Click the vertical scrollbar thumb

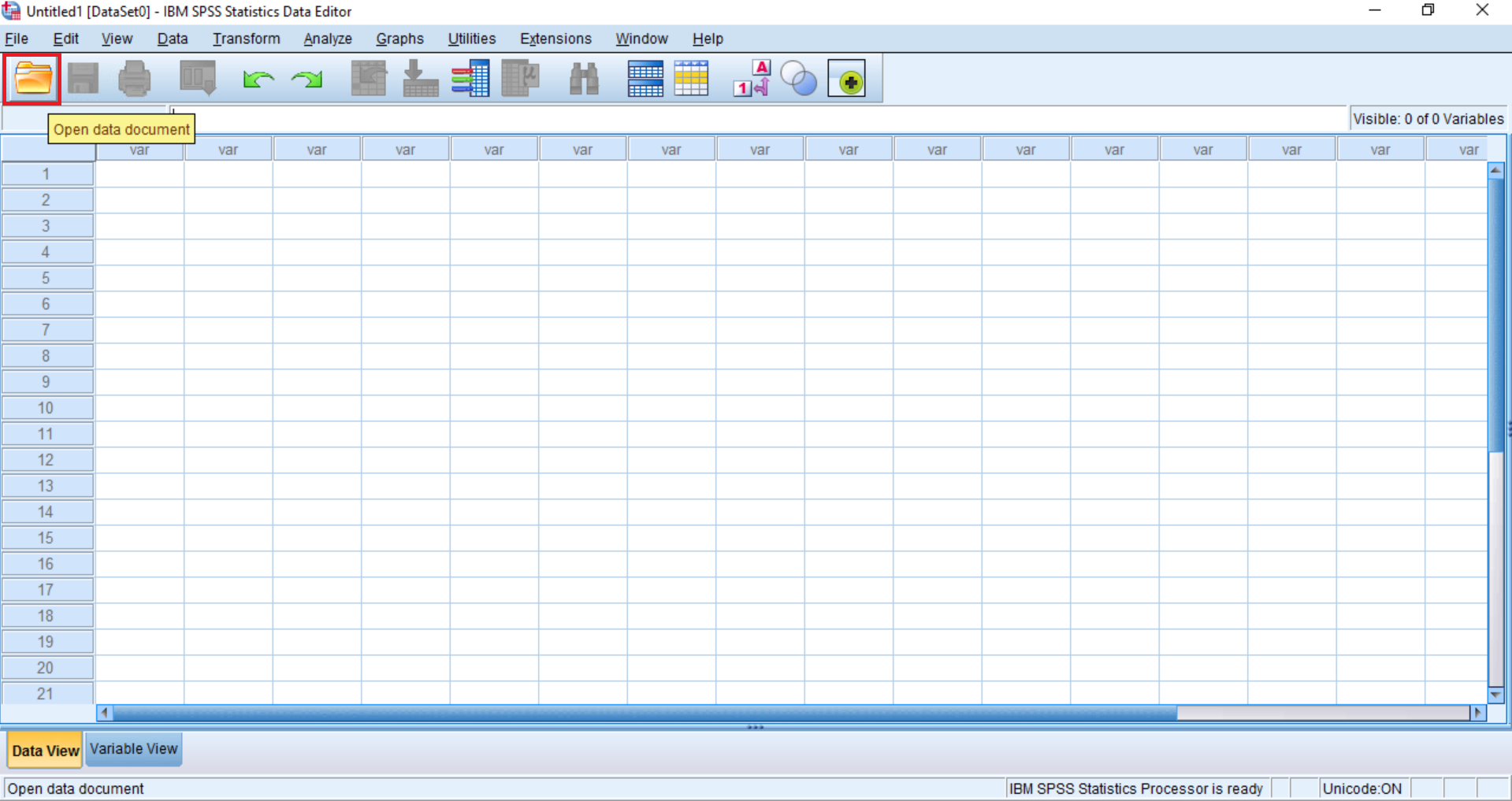[x=1495, y=315]
